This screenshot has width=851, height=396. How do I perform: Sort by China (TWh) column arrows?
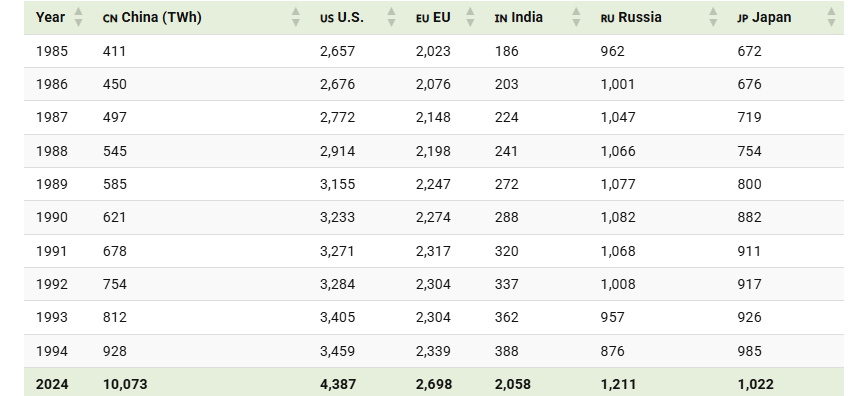click(296, 17)
